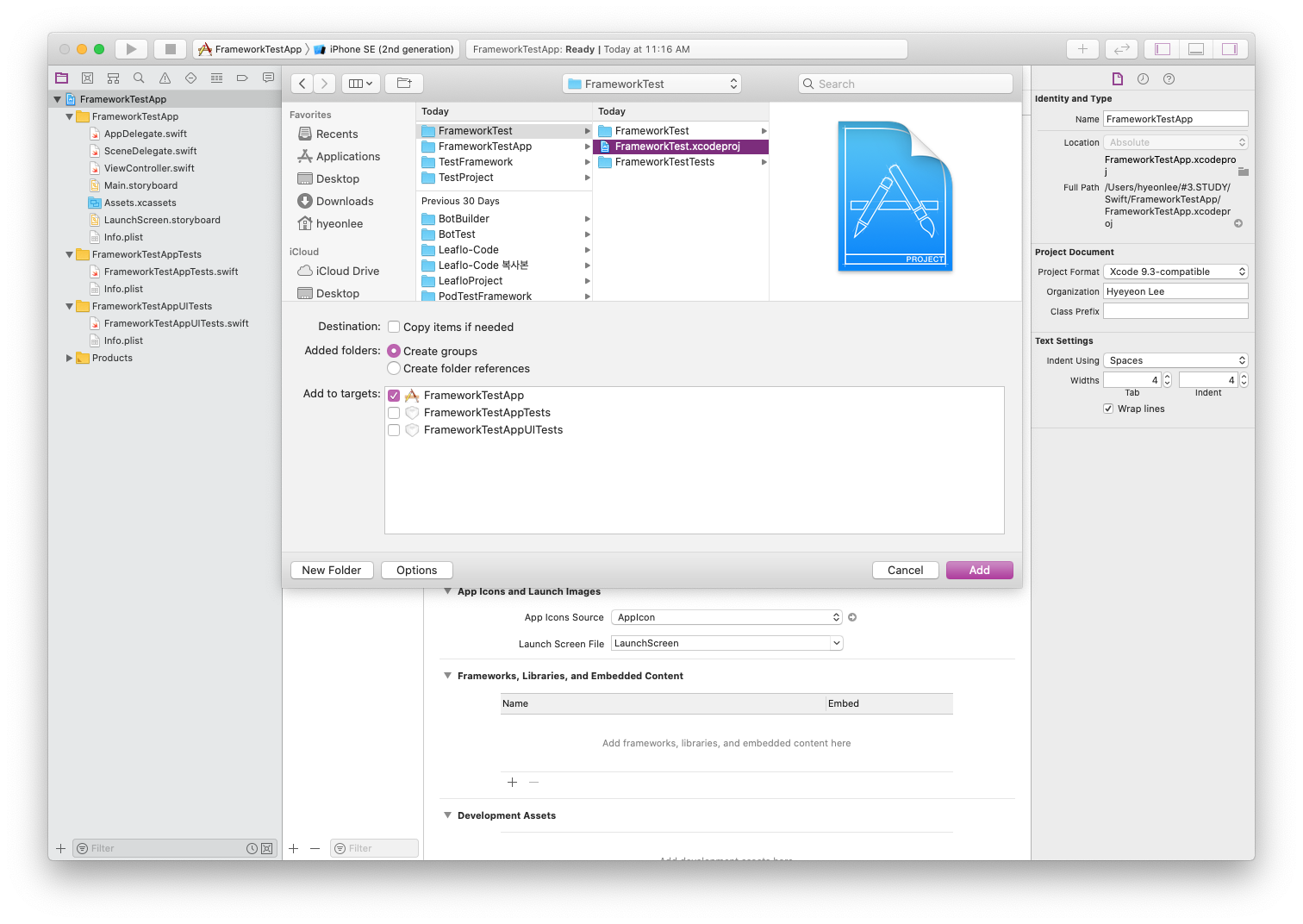This screenshot has height=924, width=1303.
Task: Toggle Wrap lines checkbox
Action: [1108, 409]
